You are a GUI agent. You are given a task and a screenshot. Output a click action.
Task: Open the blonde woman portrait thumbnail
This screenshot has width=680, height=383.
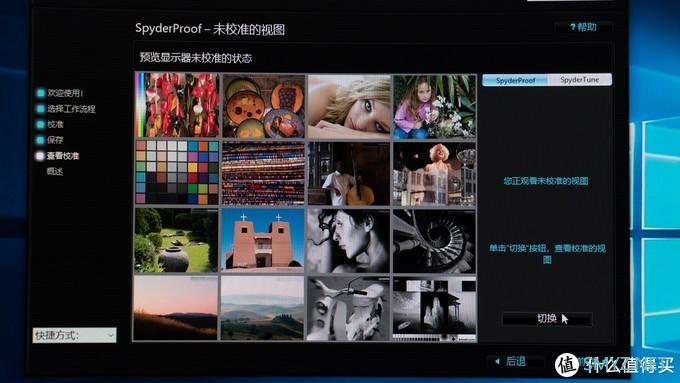349,106
